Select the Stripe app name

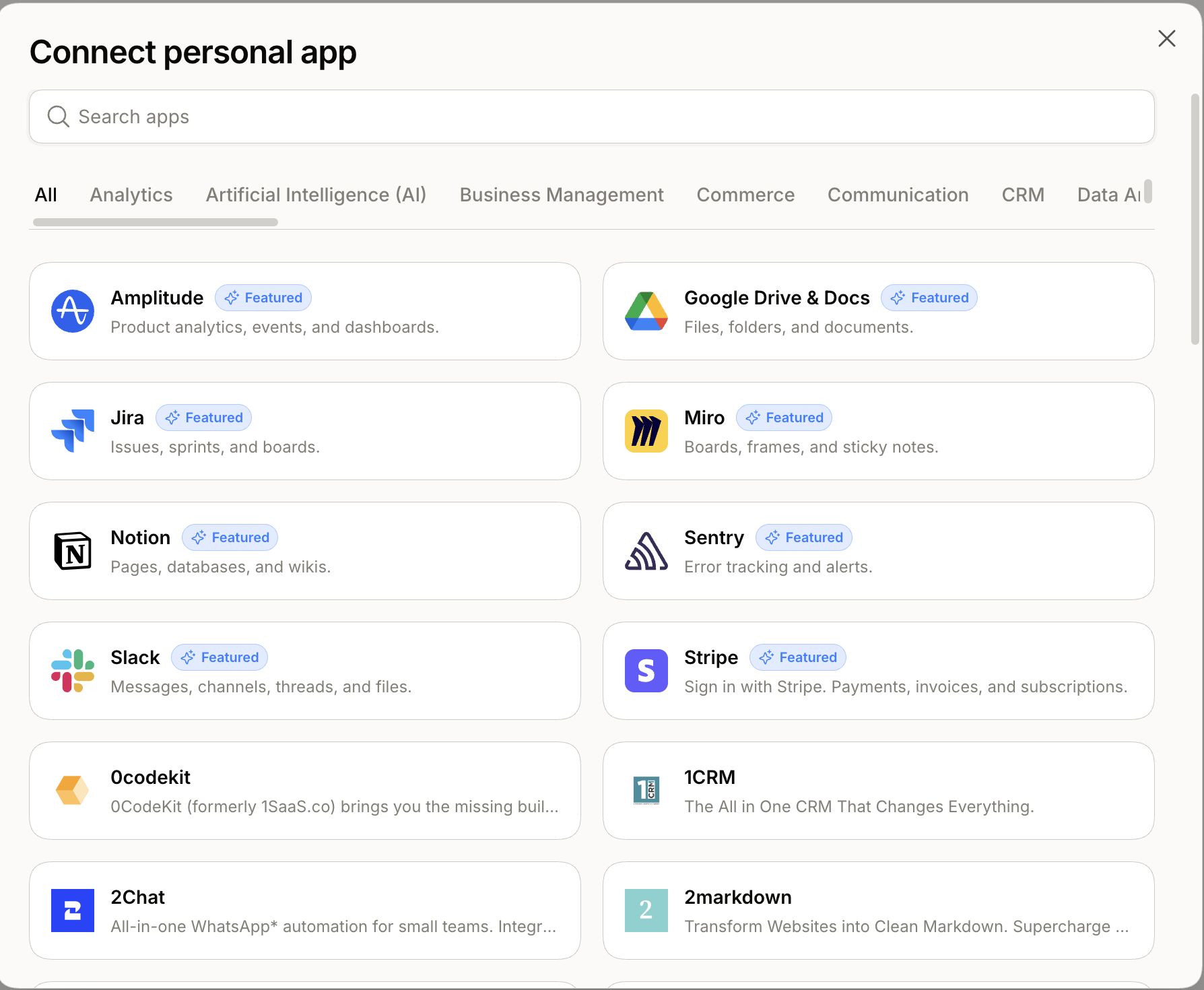click(711, 657)
